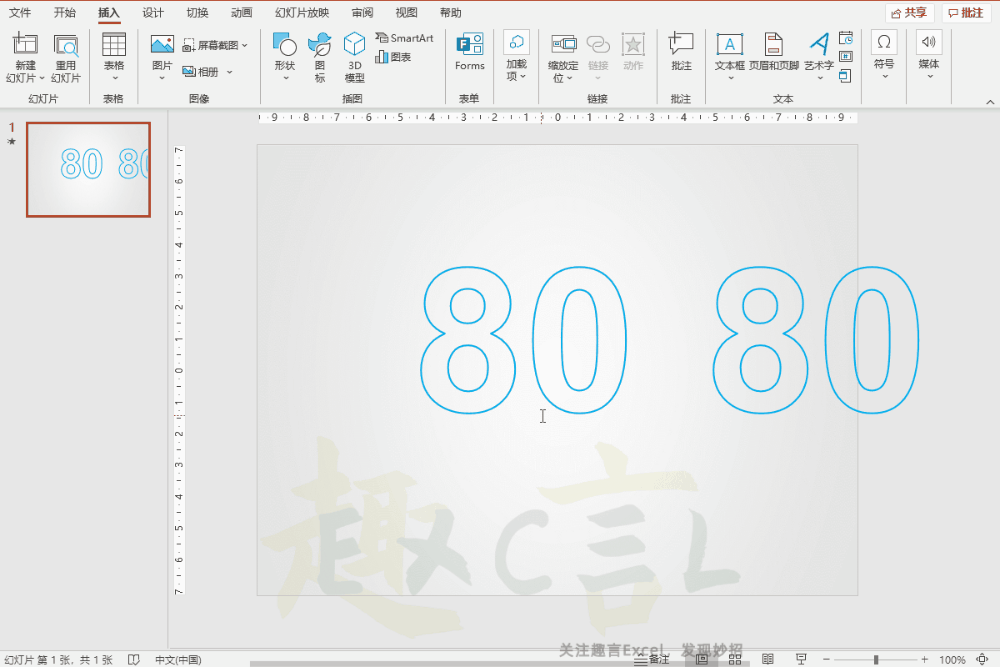Insert Slide Number icon
Image resolution: width=1000 pixels, height=667 pixels.
(846, 57)
